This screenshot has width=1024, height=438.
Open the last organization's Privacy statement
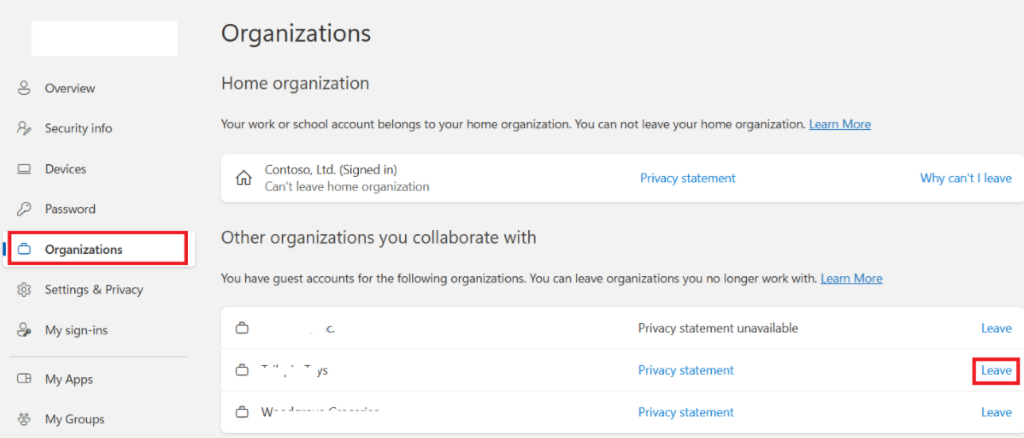[x=685, y=412]
